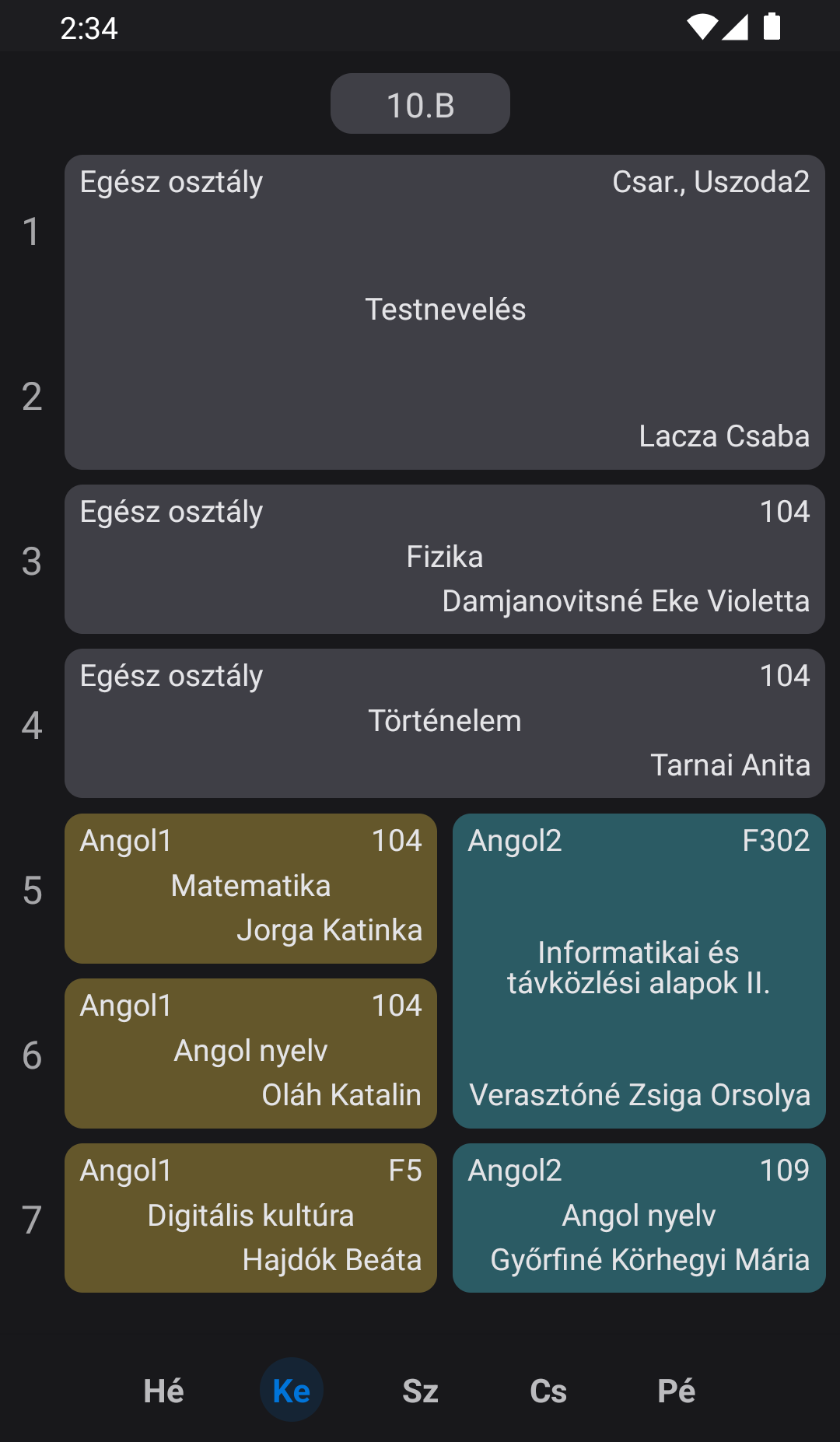Click teacher name Damjanovitsné Eke Violetta

tap(625, 601)
